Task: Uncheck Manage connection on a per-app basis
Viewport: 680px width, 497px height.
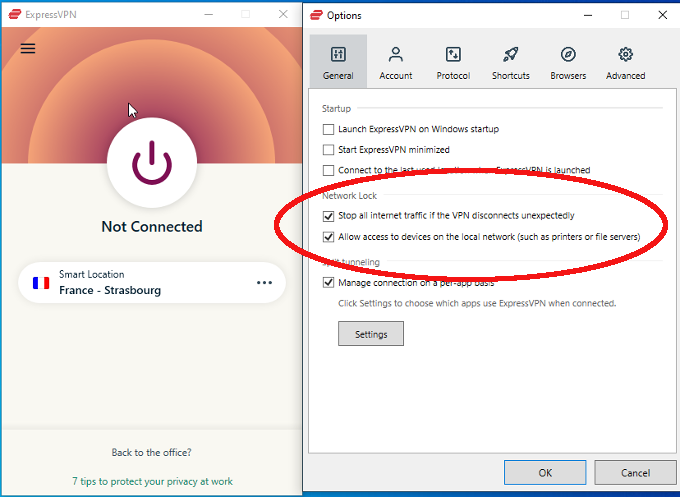Action: (x=328, y=283)
